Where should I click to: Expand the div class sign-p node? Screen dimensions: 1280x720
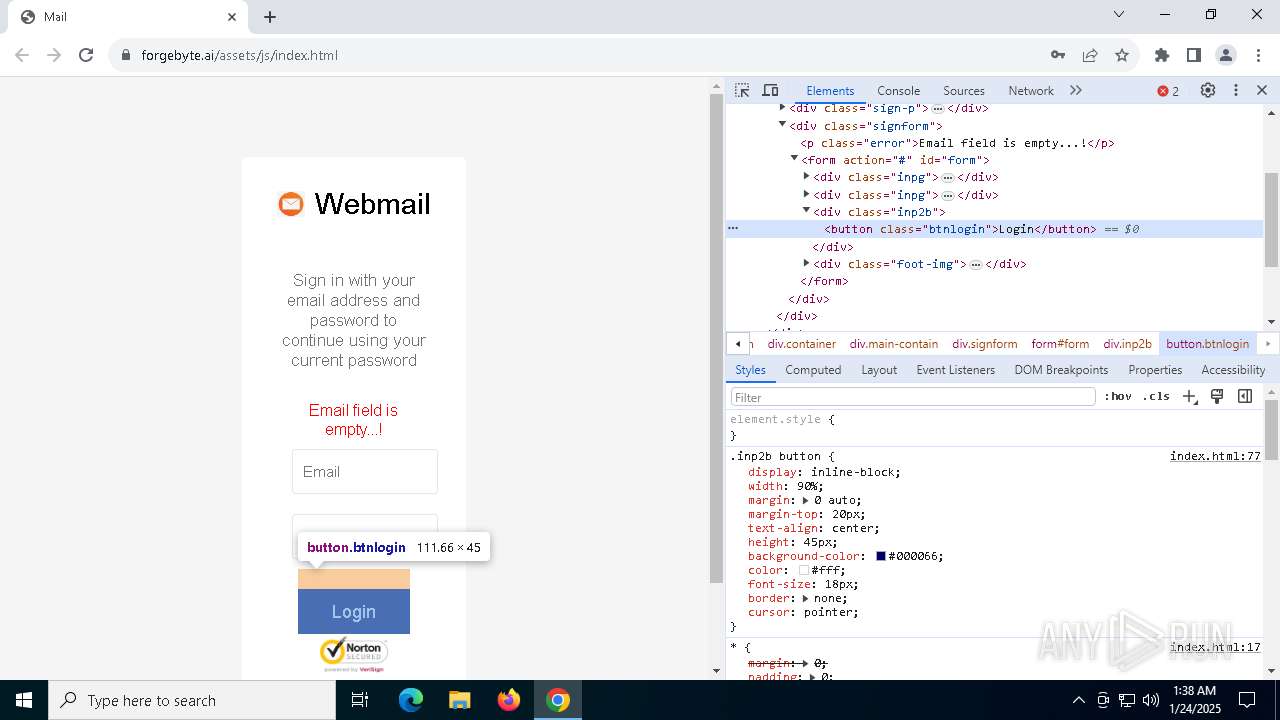(x=783, y=108)
